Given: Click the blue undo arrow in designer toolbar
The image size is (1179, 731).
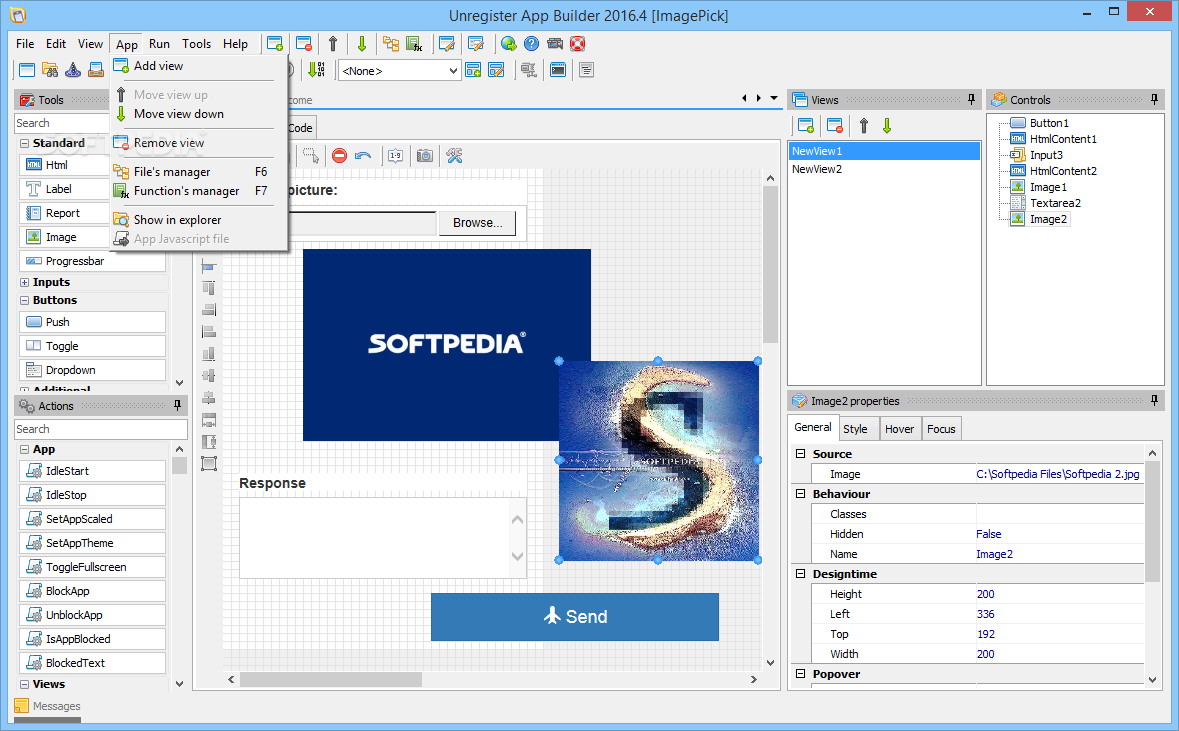Looking at the screenshot, I should pyautogui.click(x=363, y=156).
